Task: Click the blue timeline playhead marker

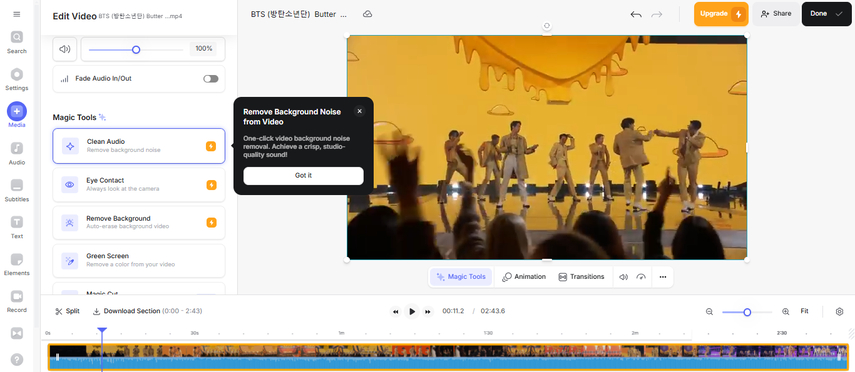Action: [102, 331]
